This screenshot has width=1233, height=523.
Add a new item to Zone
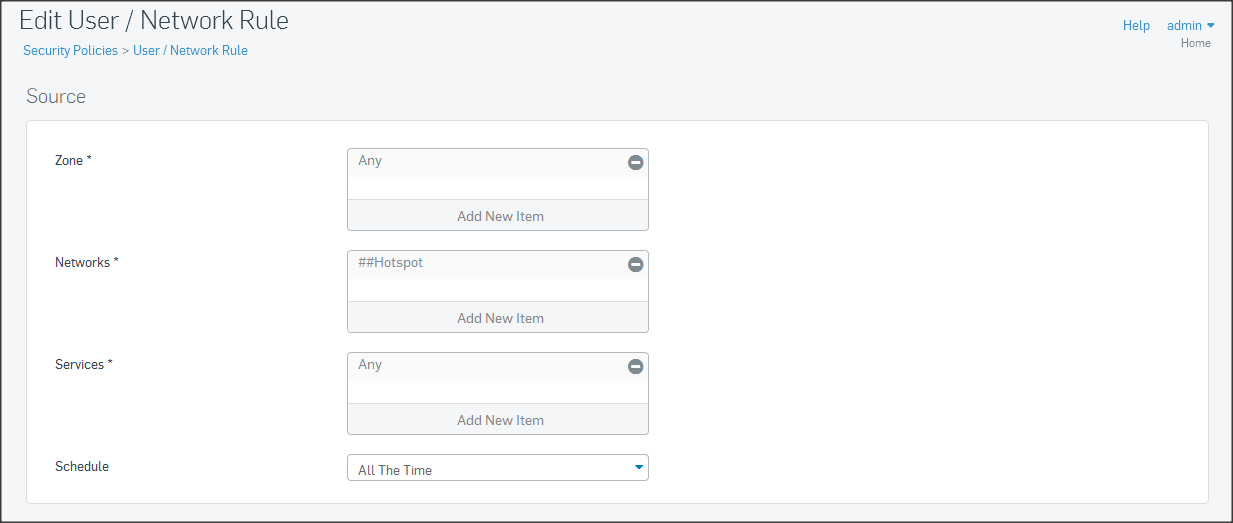[498, 216]
